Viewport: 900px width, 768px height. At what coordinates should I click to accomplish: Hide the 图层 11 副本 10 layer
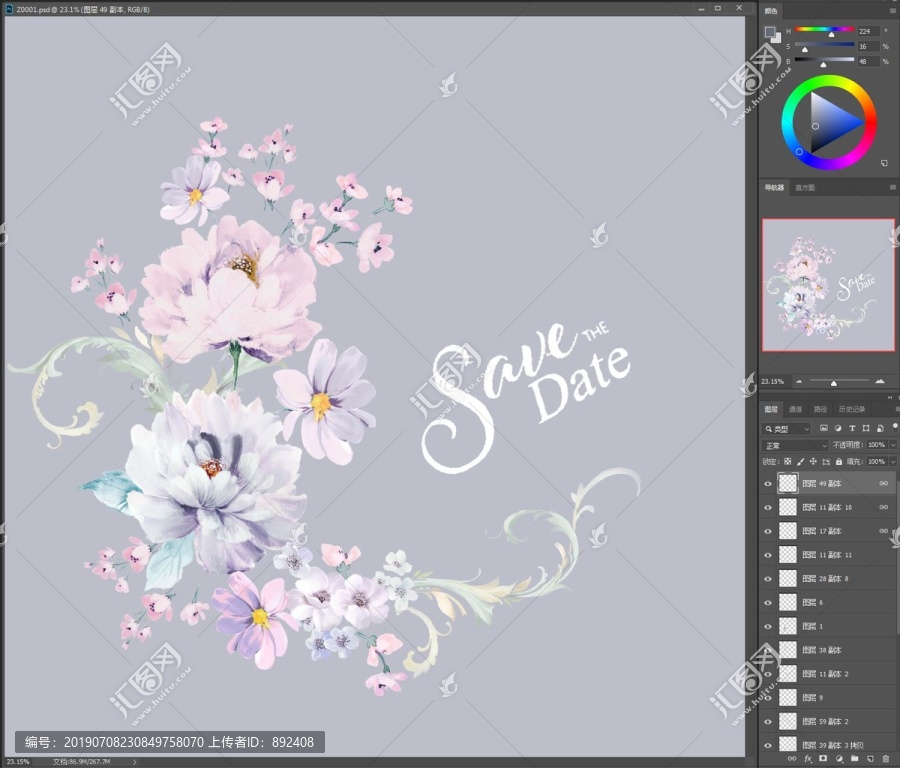(x=768, y=507)
